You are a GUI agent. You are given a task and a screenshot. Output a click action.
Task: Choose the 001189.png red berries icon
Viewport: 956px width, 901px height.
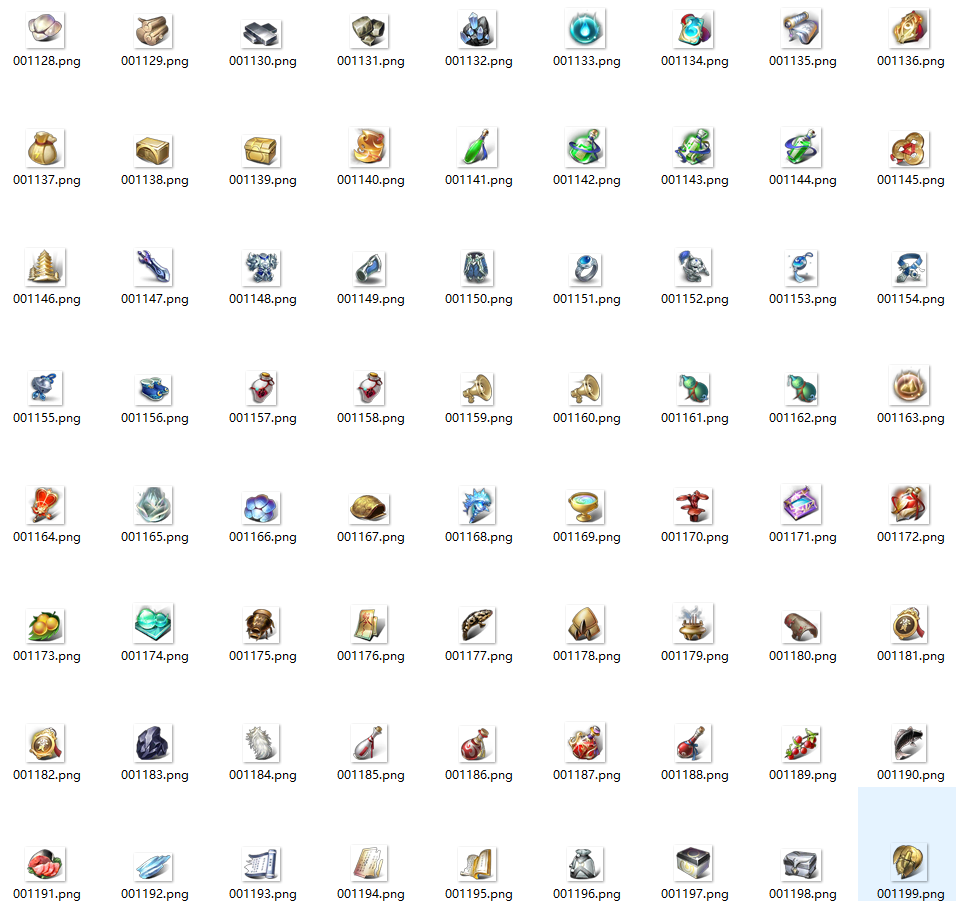[802, 745]
